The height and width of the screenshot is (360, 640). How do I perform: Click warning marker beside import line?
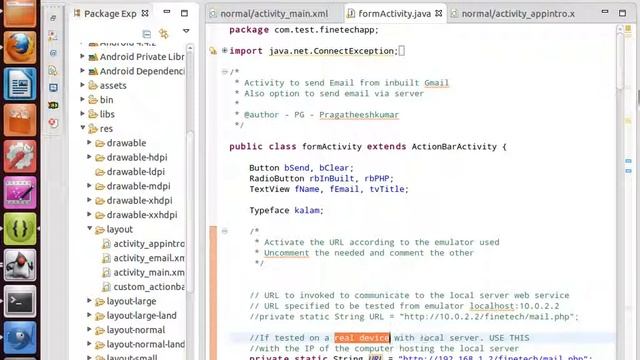pyautogui.click(x=213, y=51)
